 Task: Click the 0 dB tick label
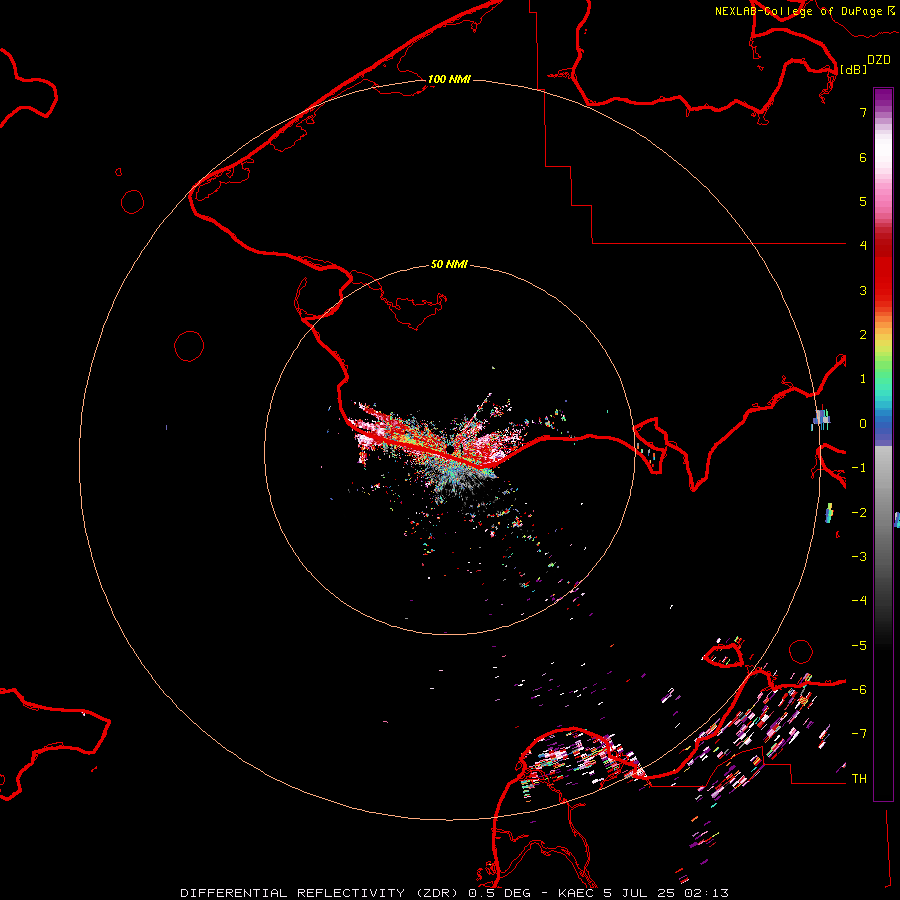863,424
